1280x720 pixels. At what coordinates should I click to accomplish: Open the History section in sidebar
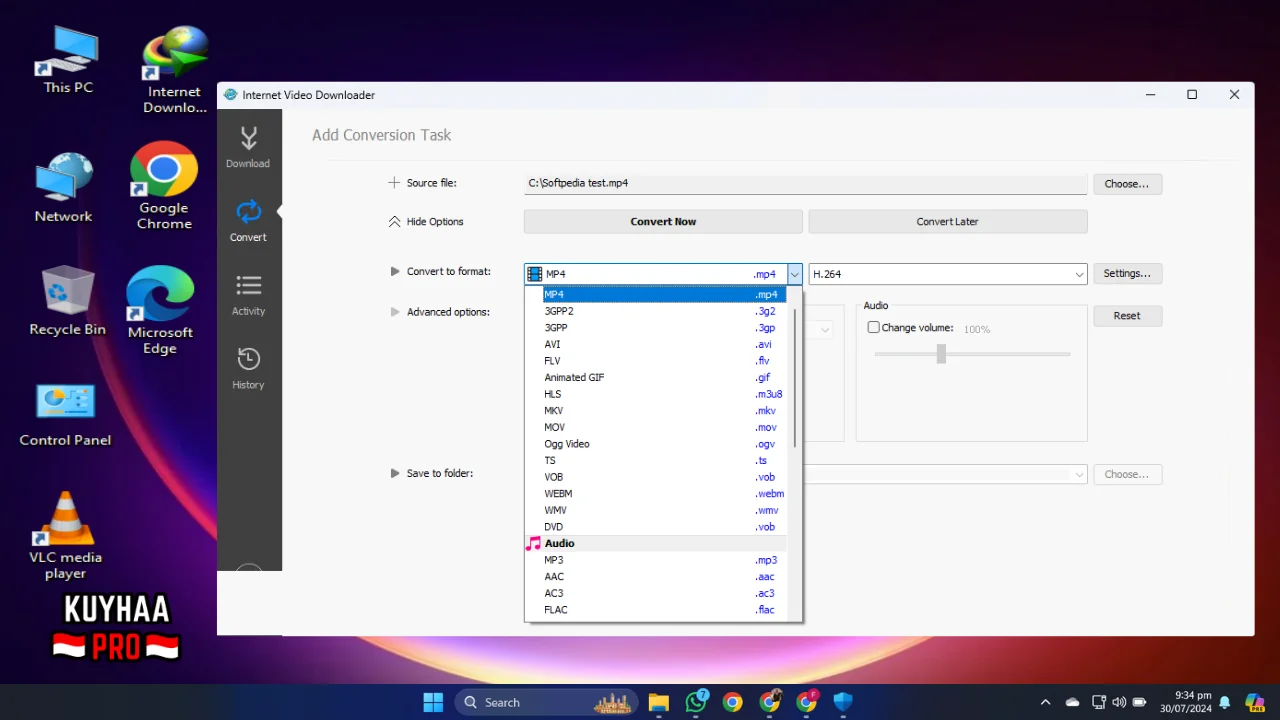(x=248, y=368)
